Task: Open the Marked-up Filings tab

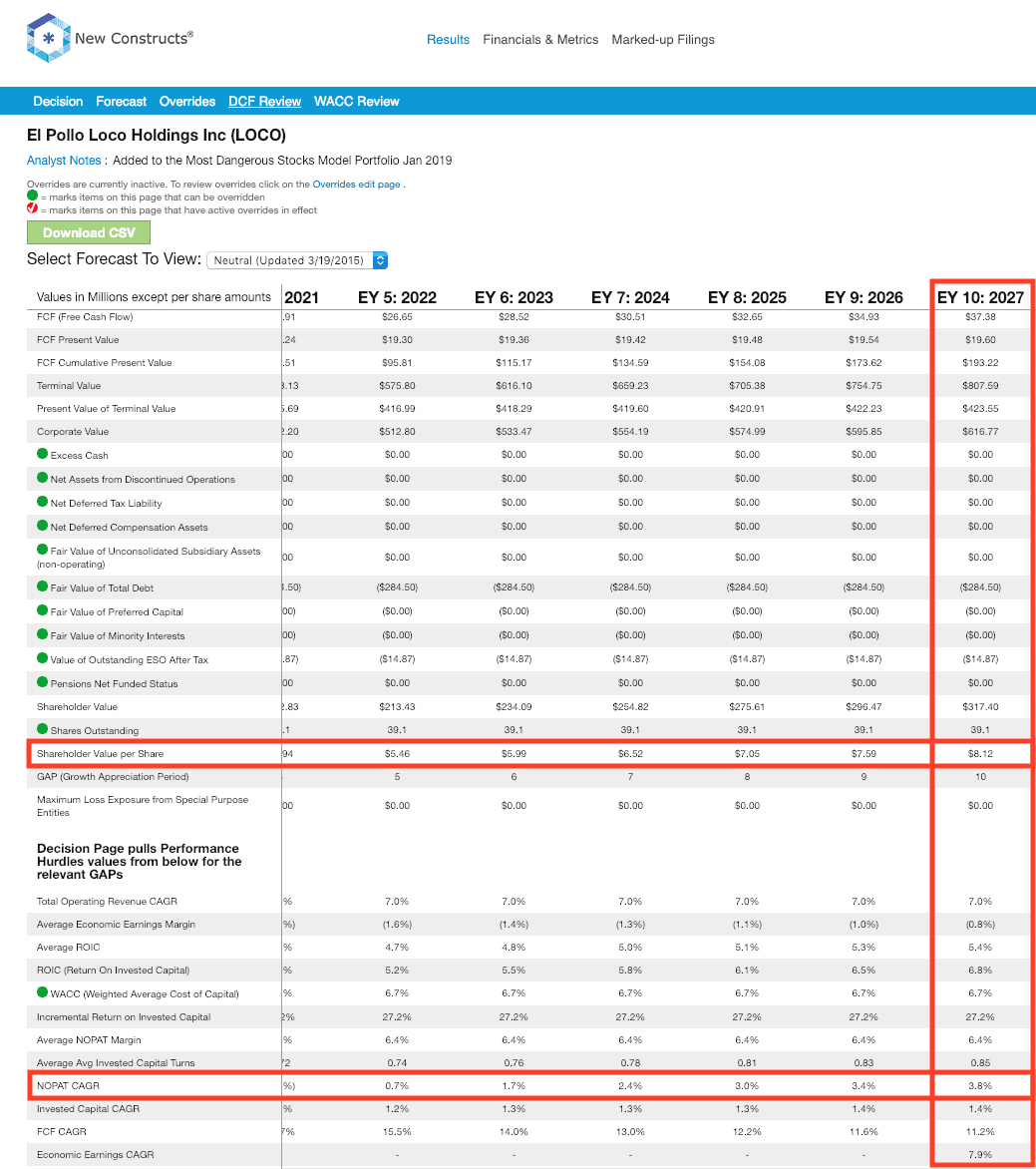Action: [x=663, y=40]
